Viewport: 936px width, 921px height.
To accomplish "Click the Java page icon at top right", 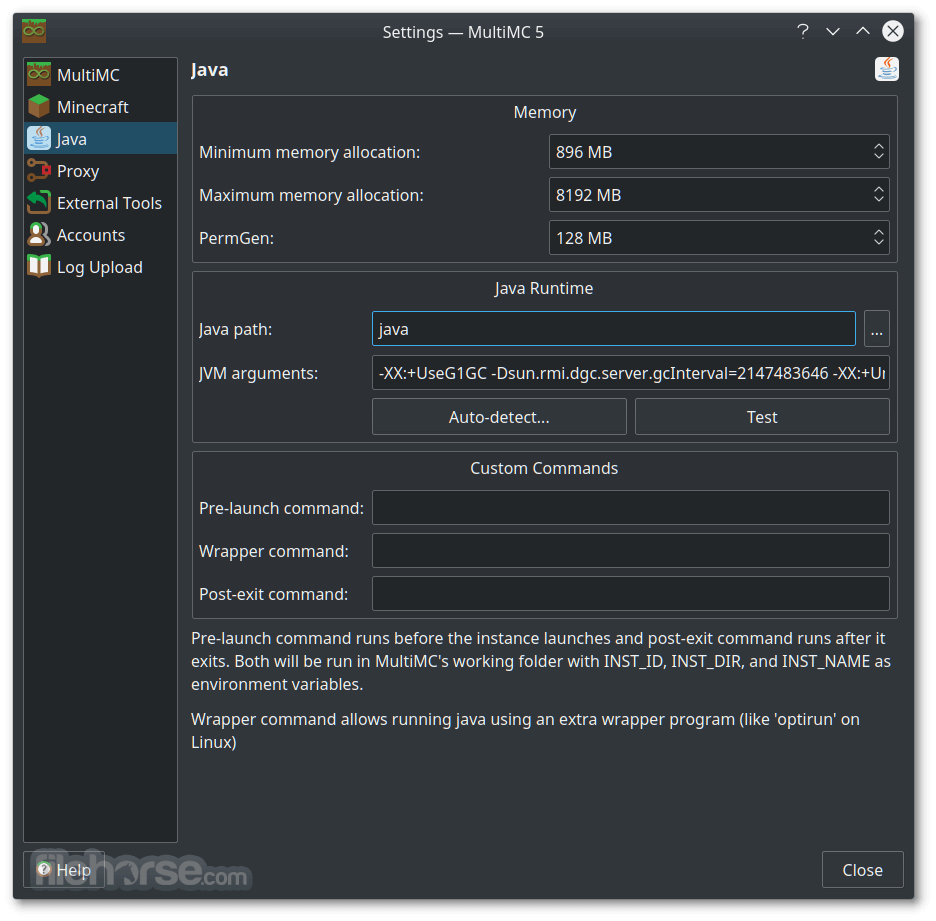I will (886, 69).
